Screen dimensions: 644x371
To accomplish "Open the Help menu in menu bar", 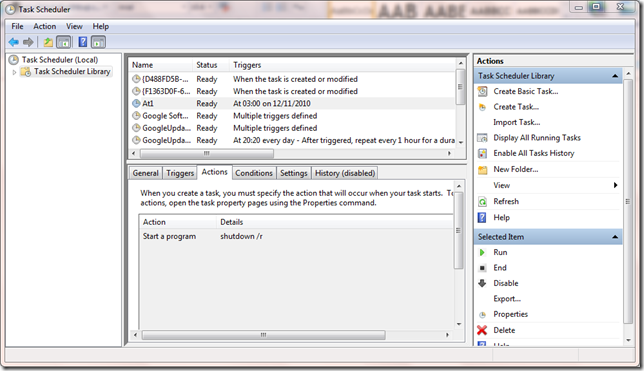I will (101, 26).
